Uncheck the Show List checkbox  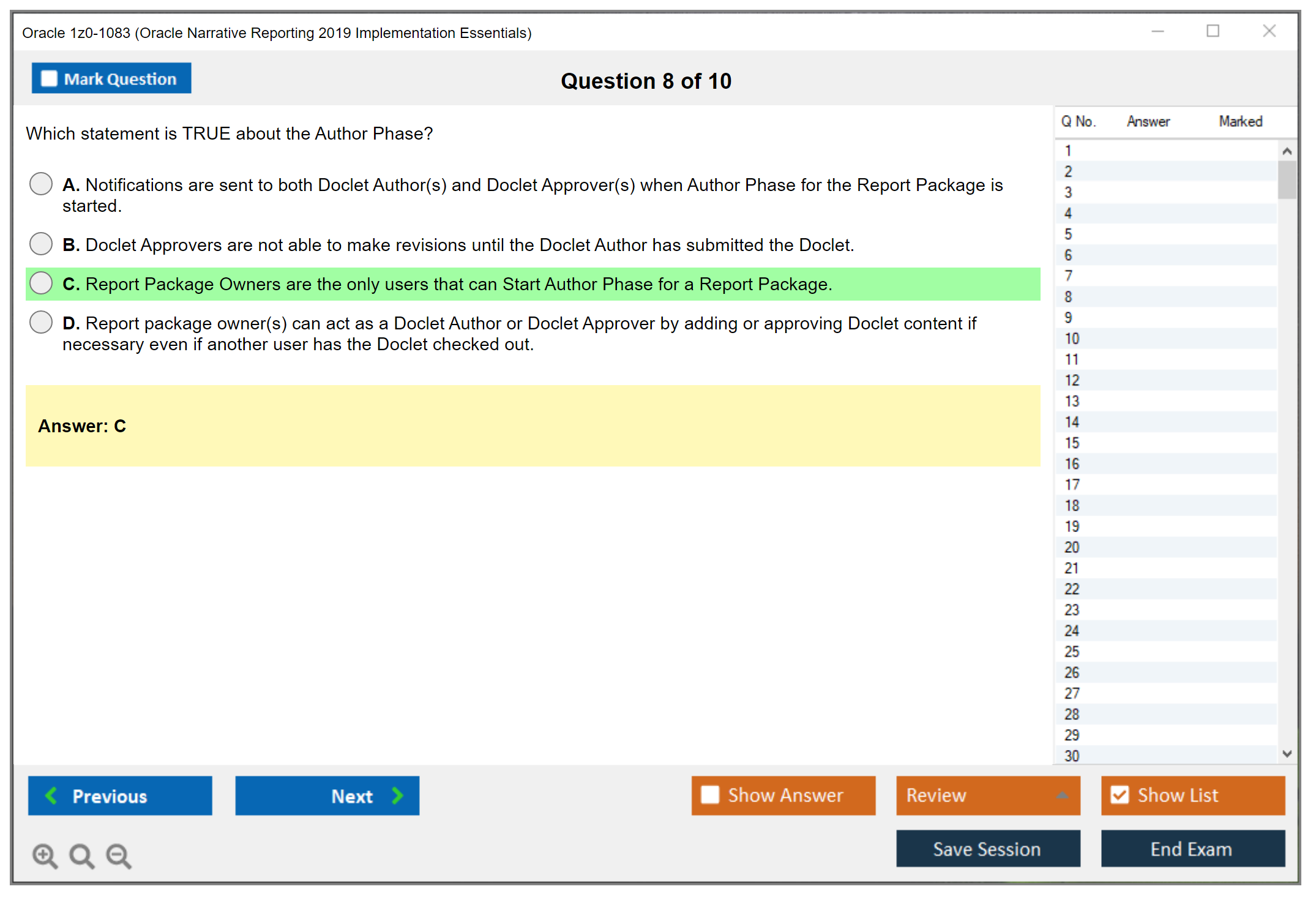pyautogui.click(x=1120, y=795)
